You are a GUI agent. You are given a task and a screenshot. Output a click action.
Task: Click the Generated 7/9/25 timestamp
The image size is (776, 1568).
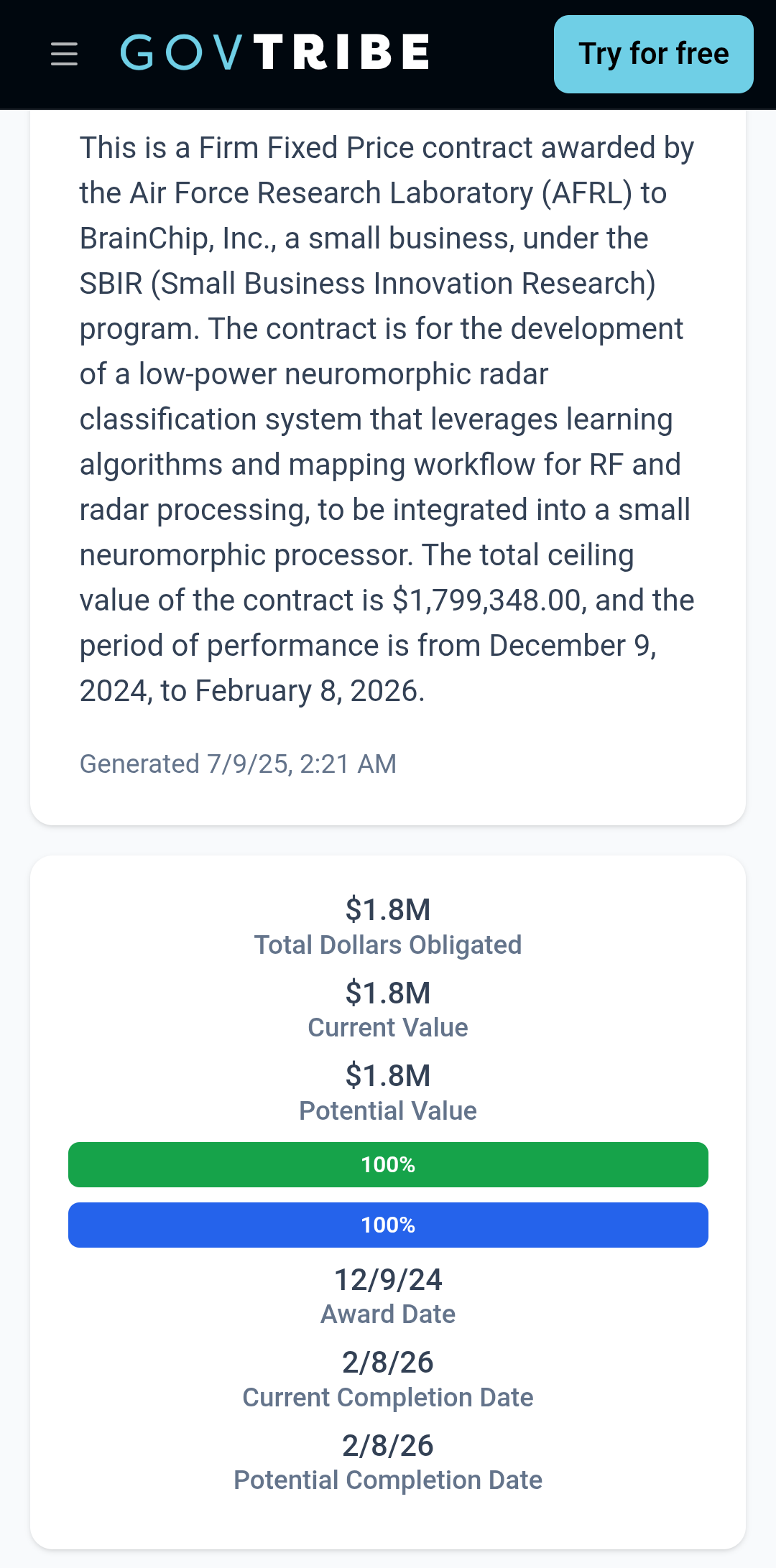tap(238, 764)
